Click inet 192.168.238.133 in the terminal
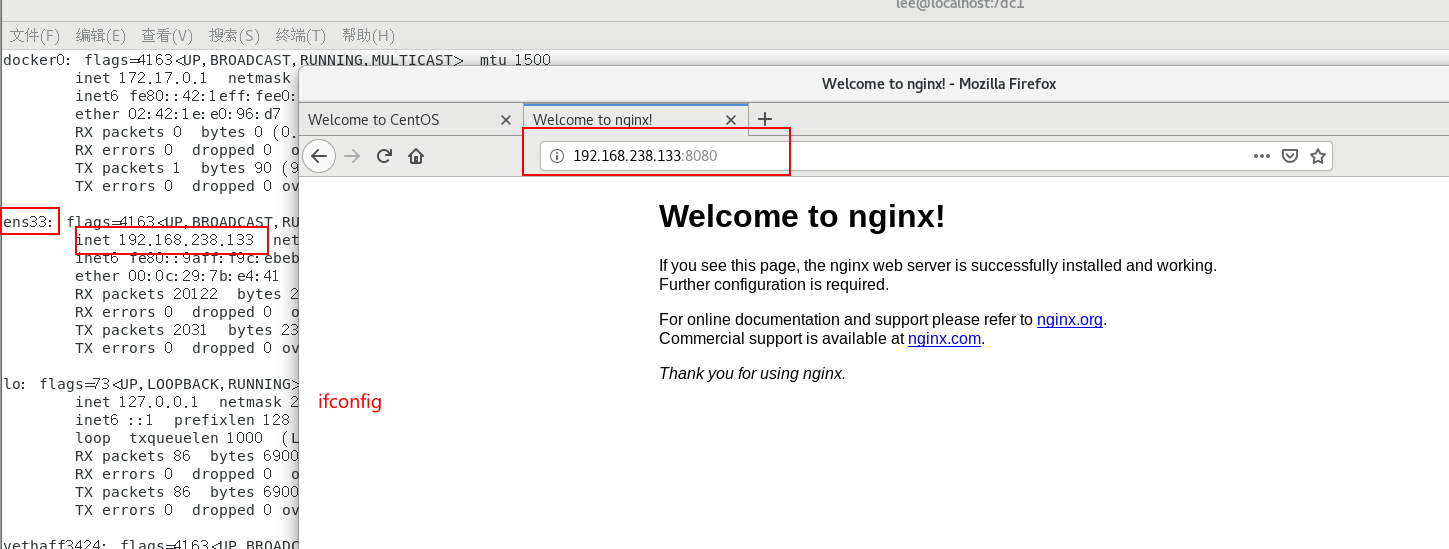Screen dimensions: 1449x549 coord(164,240)
